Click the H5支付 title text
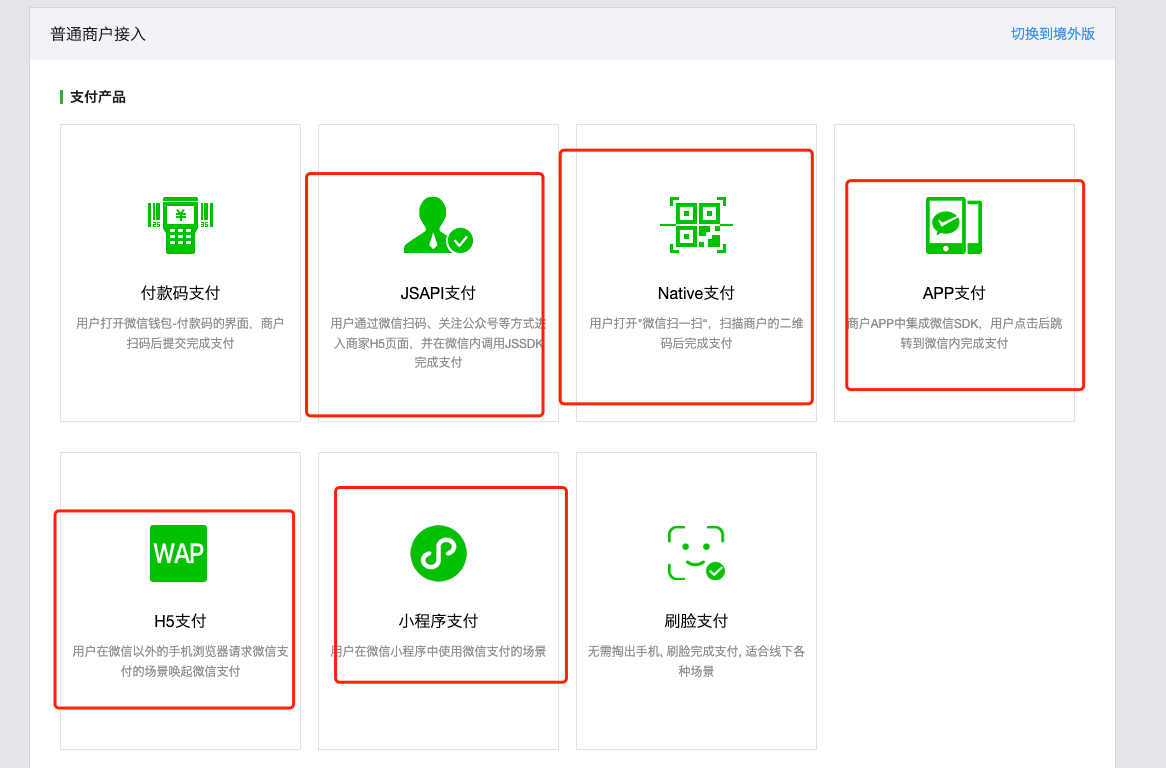 click(x=178, y=621)
